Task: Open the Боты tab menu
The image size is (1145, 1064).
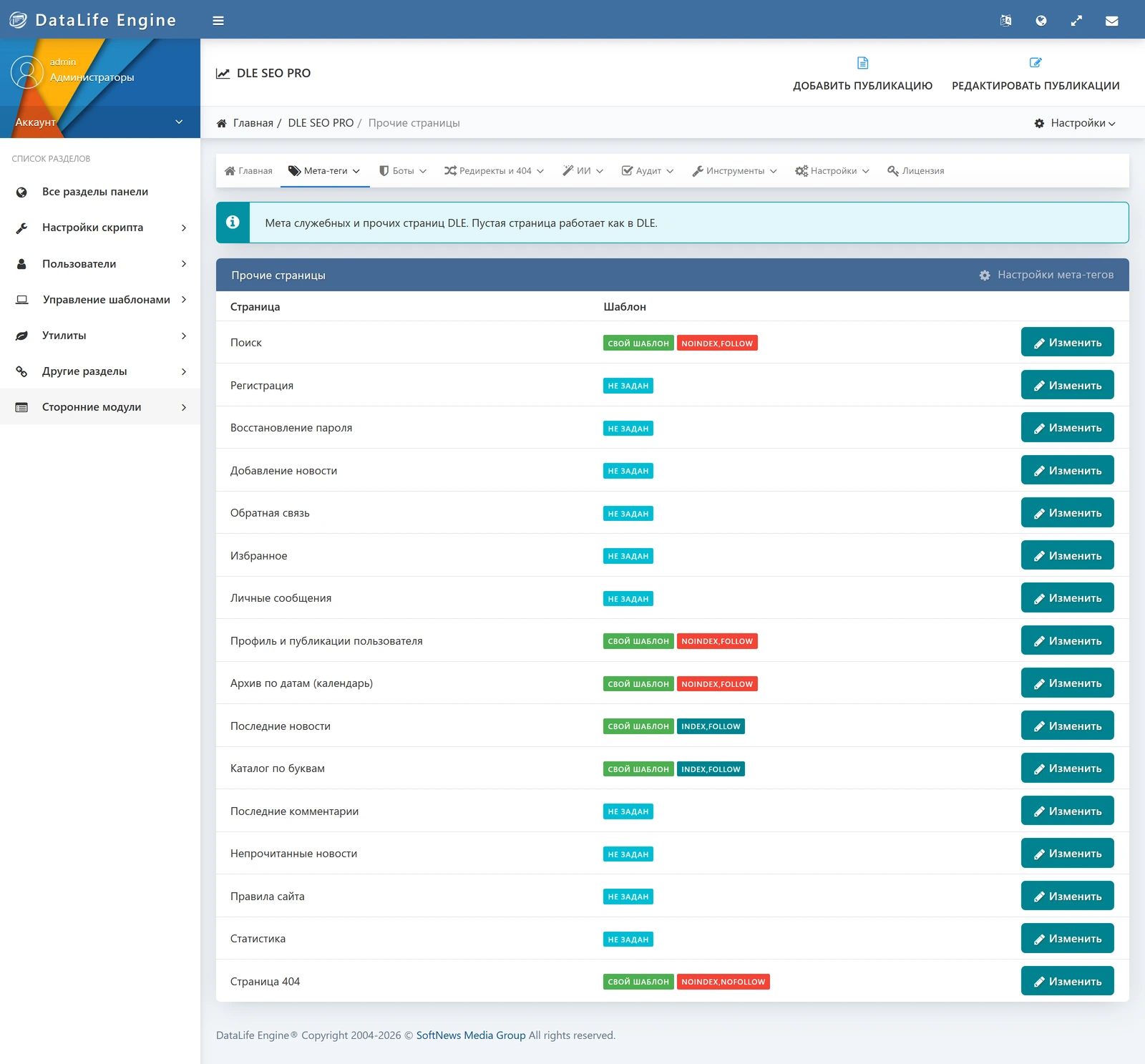Action: pos(403,171)
